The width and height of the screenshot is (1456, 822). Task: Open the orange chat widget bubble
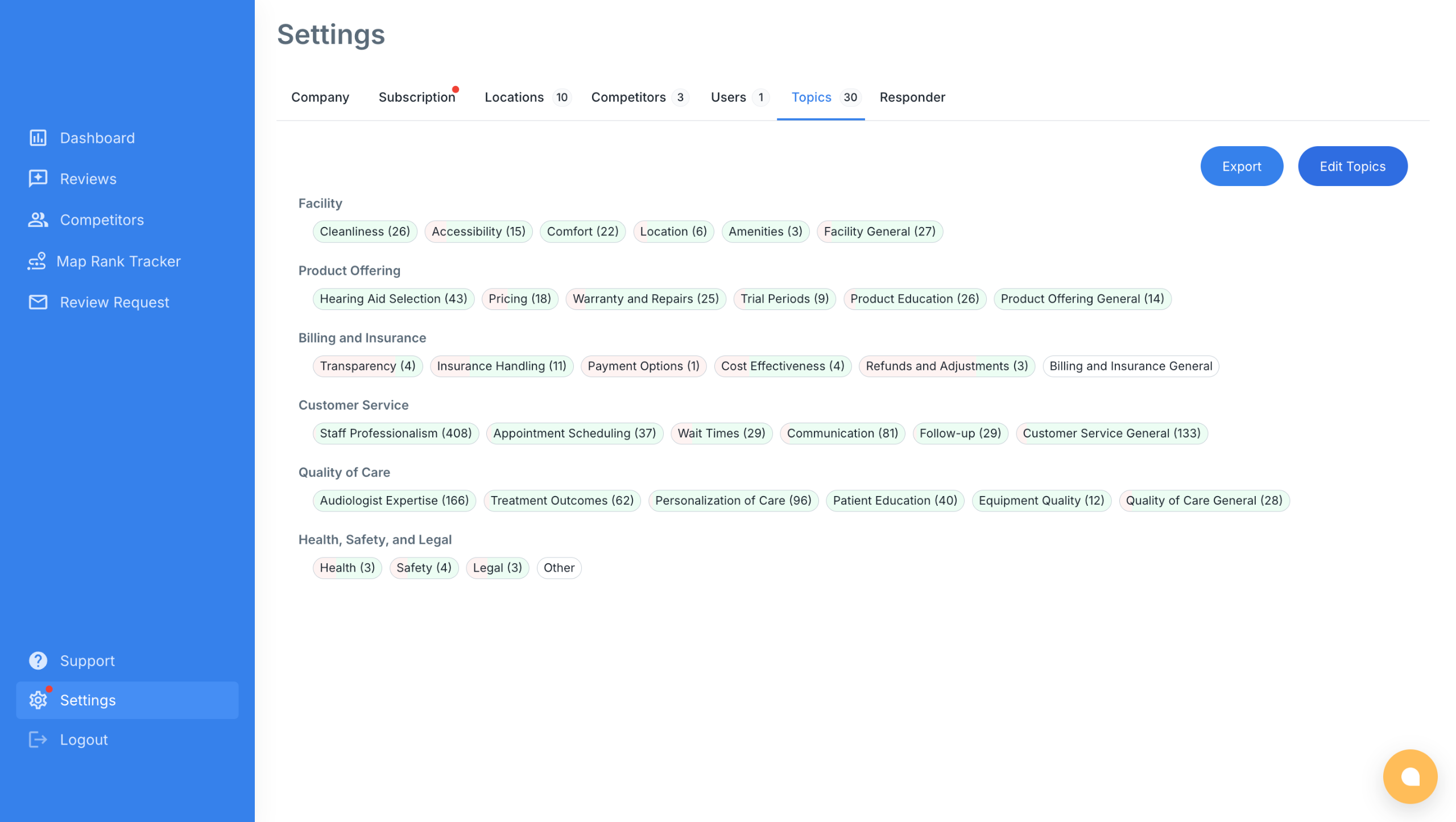[1409, 776]
